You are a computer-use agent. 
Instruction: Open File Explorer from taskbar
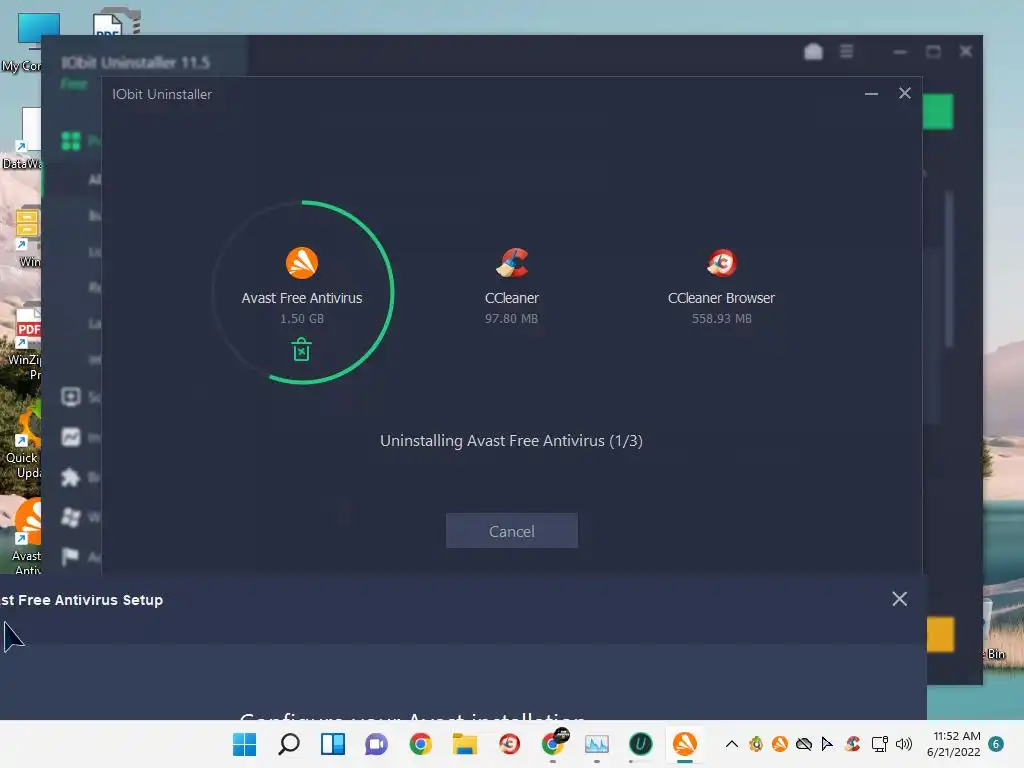point(464,744)
